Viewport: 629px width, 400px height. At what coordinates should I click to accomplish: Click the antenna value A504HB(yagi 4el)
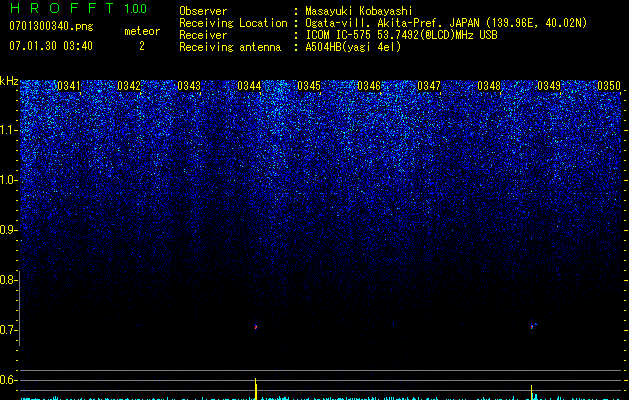click(353, 47)
